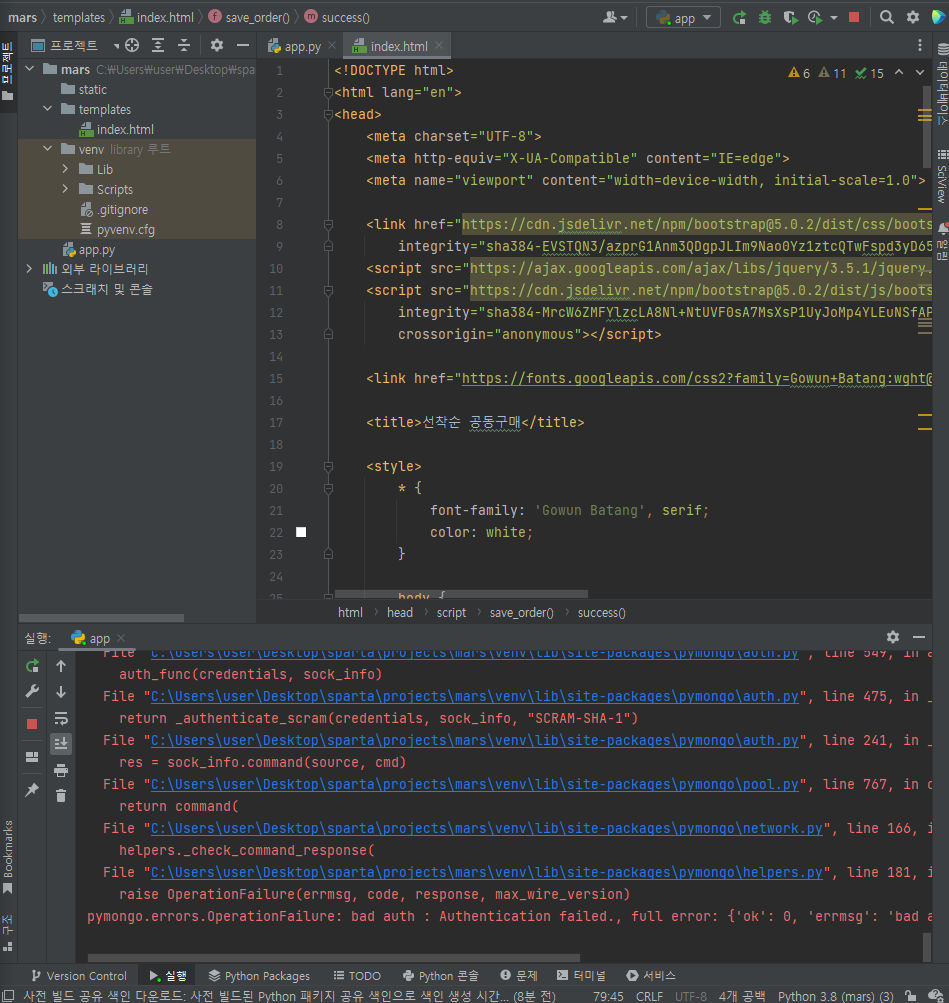Open Run panel settings gear

point(893,636)
